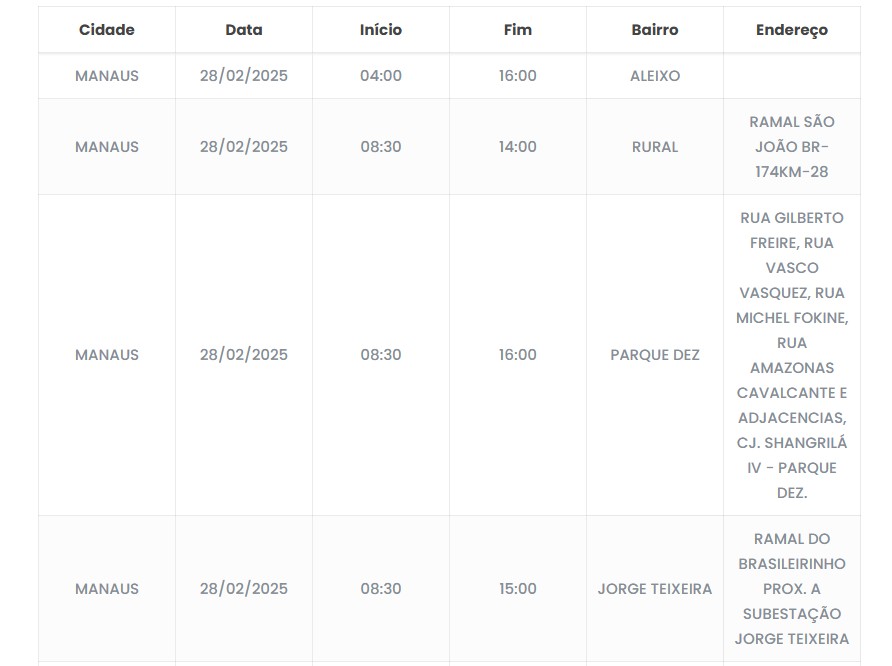Viewport: 892px width, 666px height.
Task: Select the 14:00 end time cell
Action: [518, 147]
